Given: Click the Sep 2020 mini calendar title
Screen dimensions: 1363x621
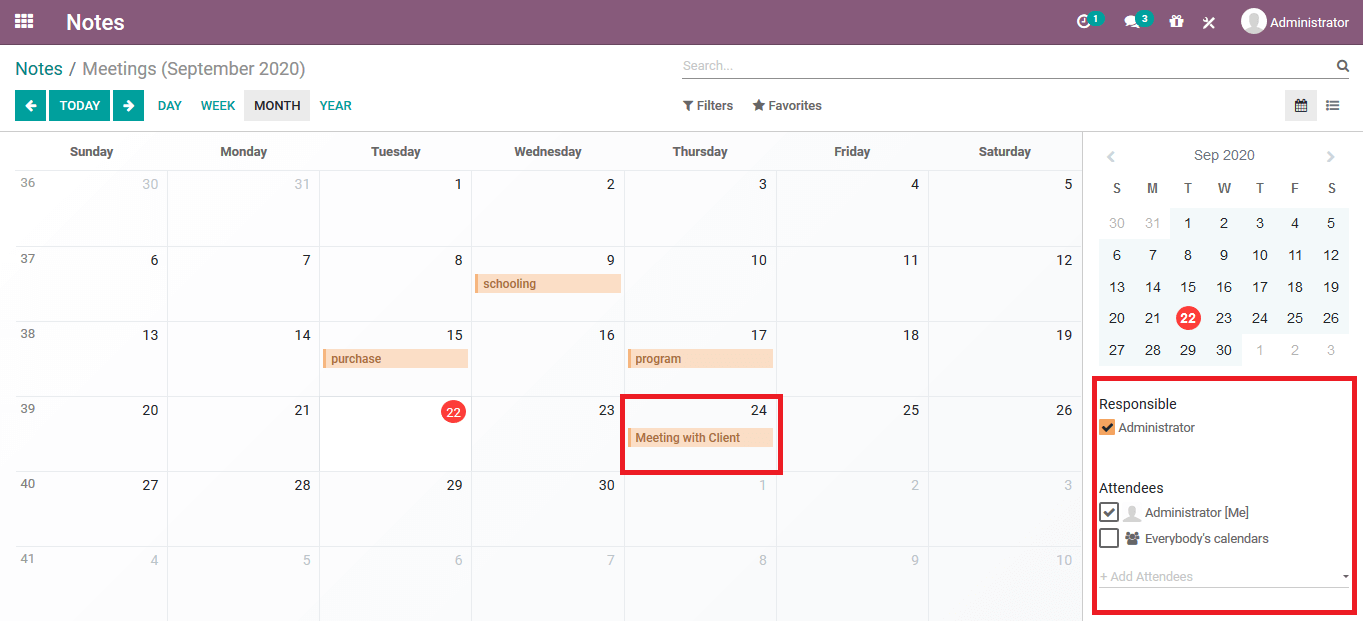Looking at the screenshot, I should tap(1224, 156).
